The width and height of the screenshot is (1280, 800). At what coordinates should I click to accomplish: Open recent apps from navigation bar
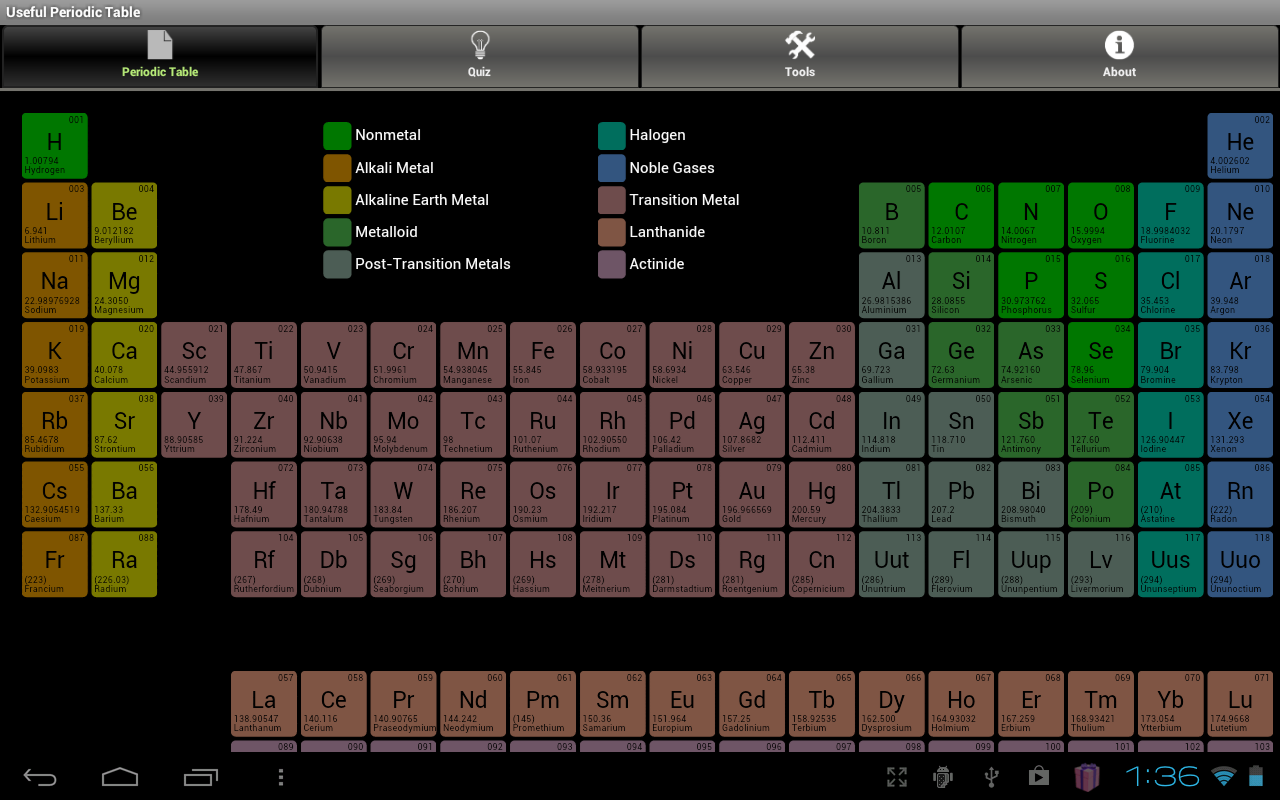pyautogui.click(x=200, y=777)
